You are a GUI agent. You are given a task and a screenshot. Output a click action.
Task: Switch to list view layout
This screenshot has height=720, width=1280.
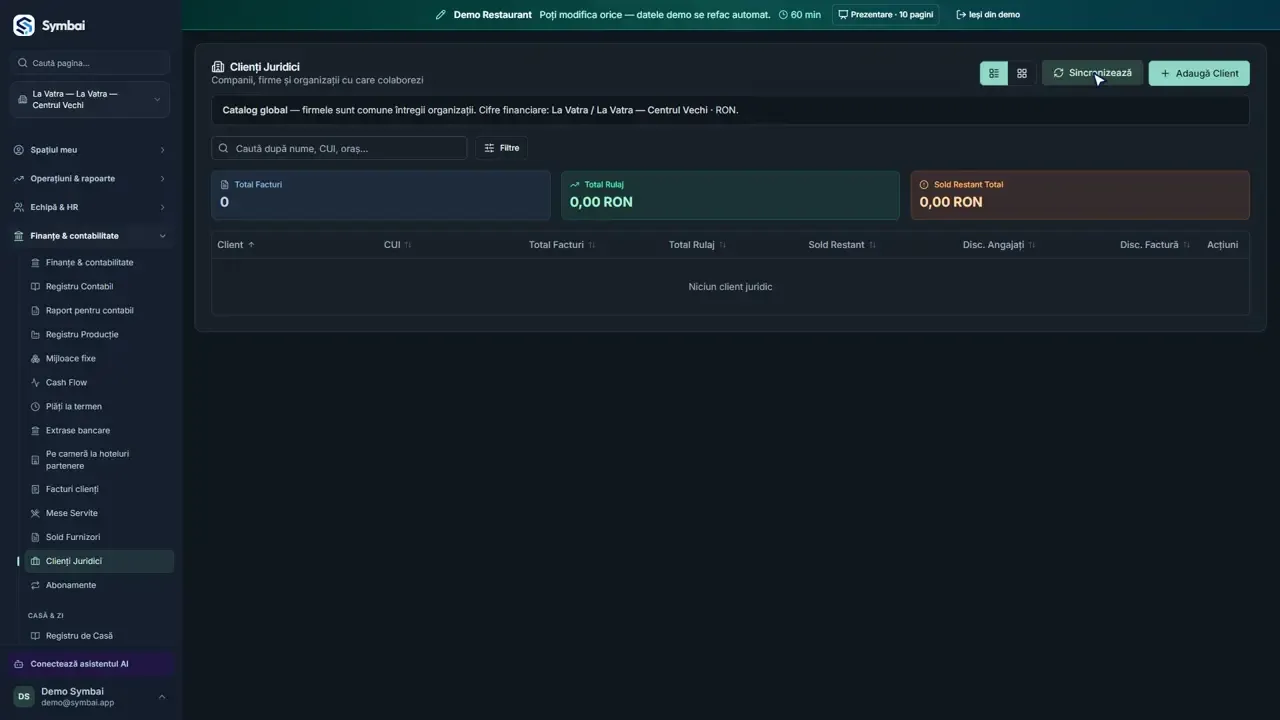click(x=994, y=73)
